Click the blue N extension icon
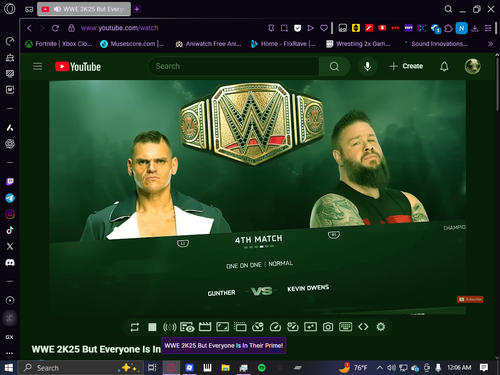 point(462,28)
